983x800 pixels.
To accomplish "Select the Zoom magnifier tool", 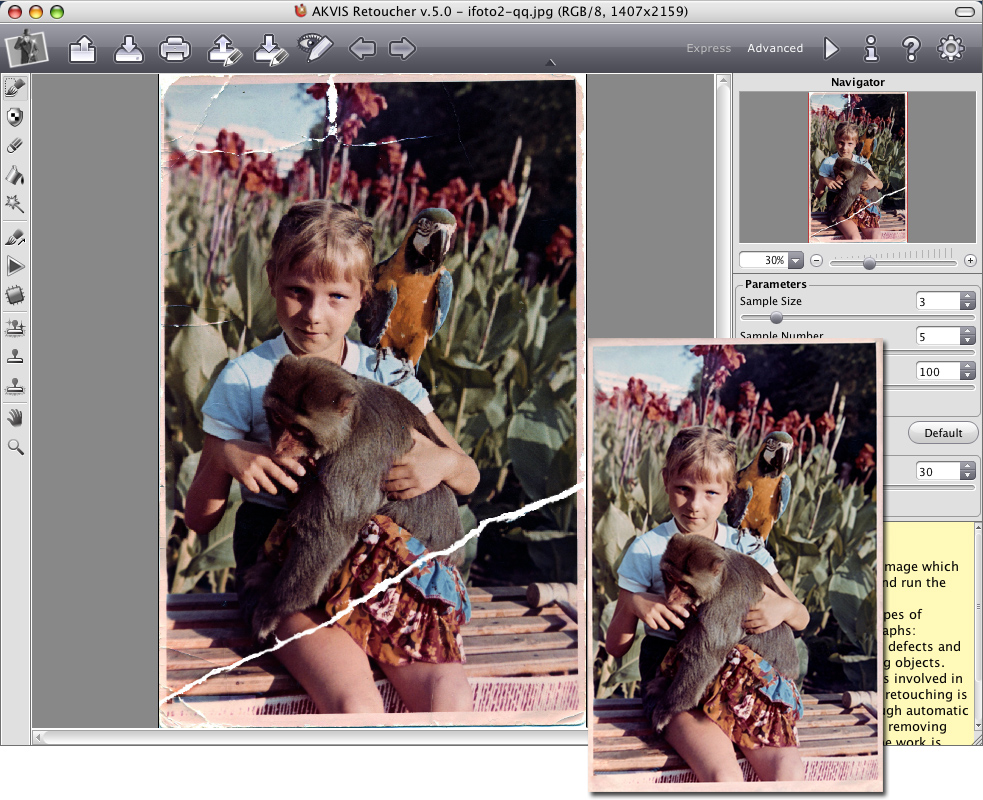I will [x=15, y=447].
